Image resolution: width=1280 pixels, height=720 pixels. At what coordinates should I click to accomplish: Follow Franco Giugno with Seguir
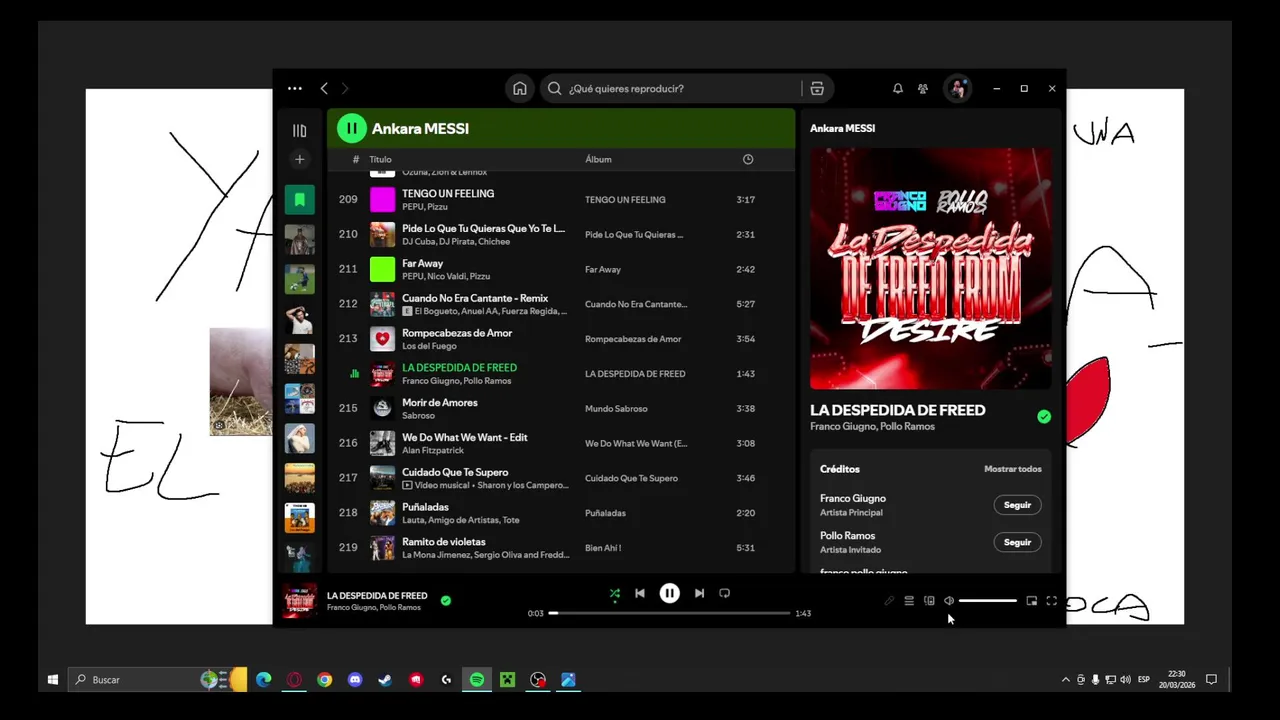[1017, 505]
